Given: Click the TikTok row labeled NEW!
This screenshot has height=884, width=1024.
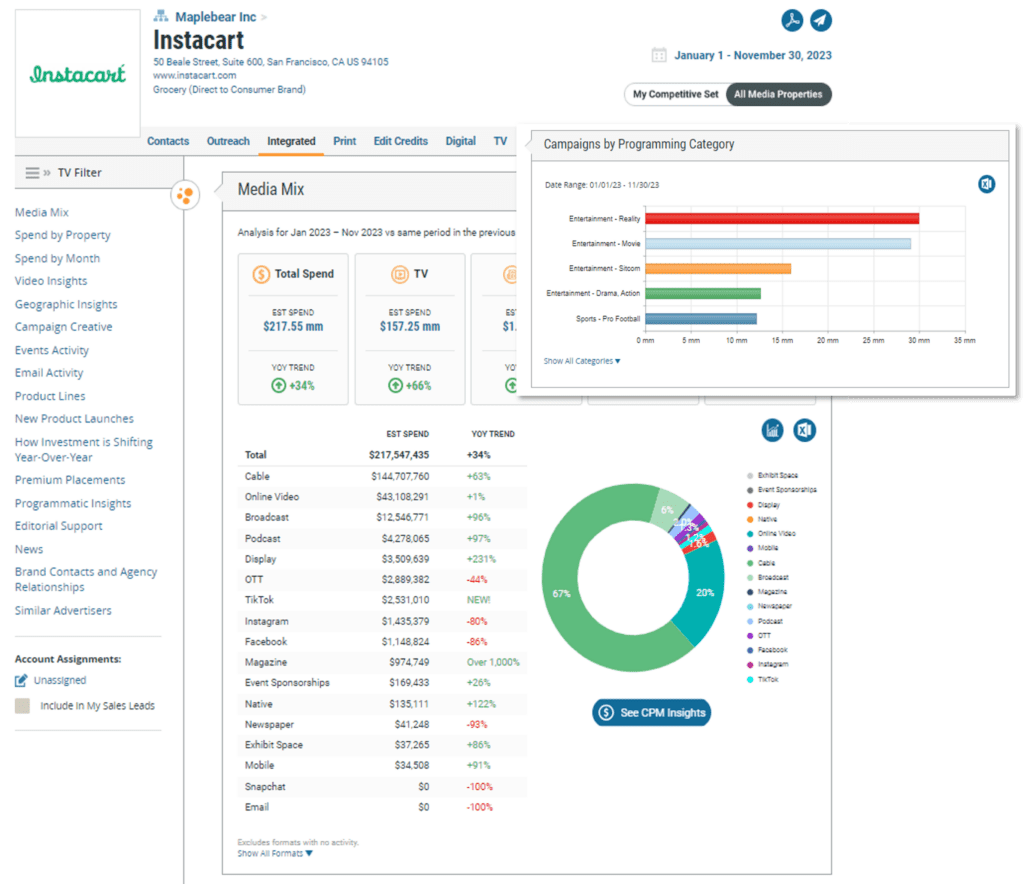Looking at the screenshot, I should [x=382, y=600].
